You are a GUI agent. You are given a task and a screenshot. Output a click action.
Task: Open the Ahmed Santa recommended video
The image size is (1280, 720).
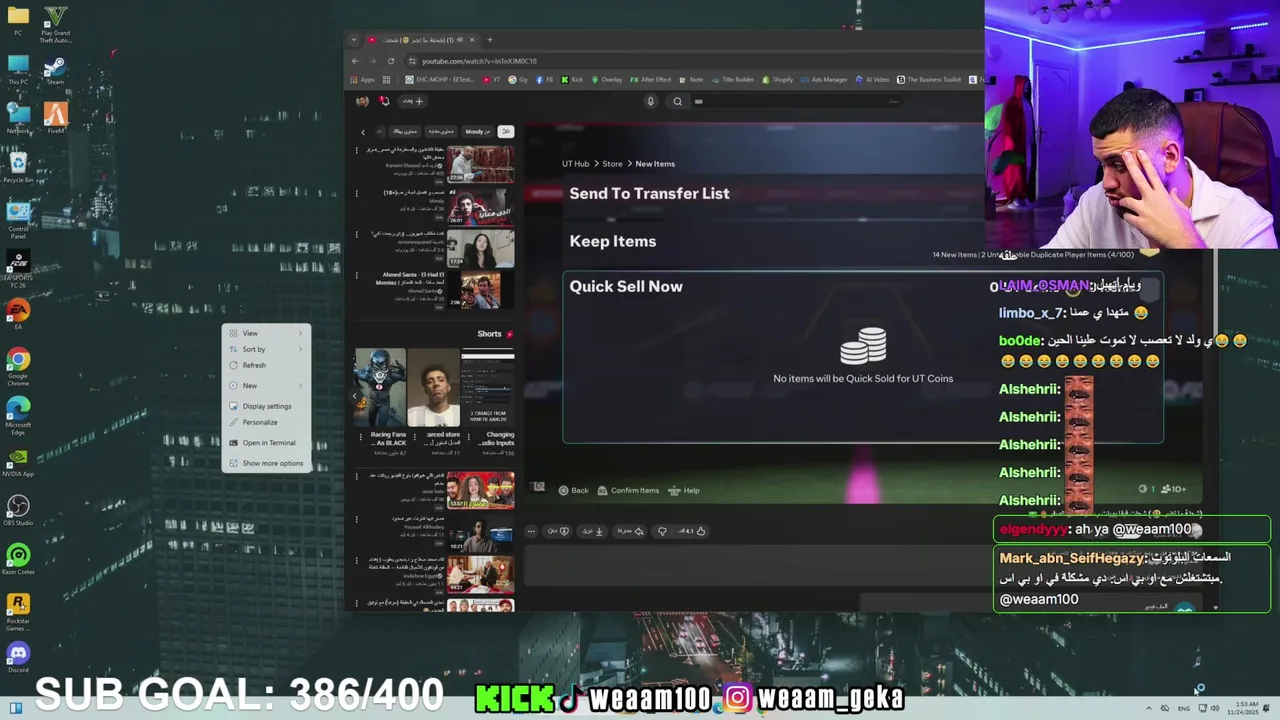[480, 291]
